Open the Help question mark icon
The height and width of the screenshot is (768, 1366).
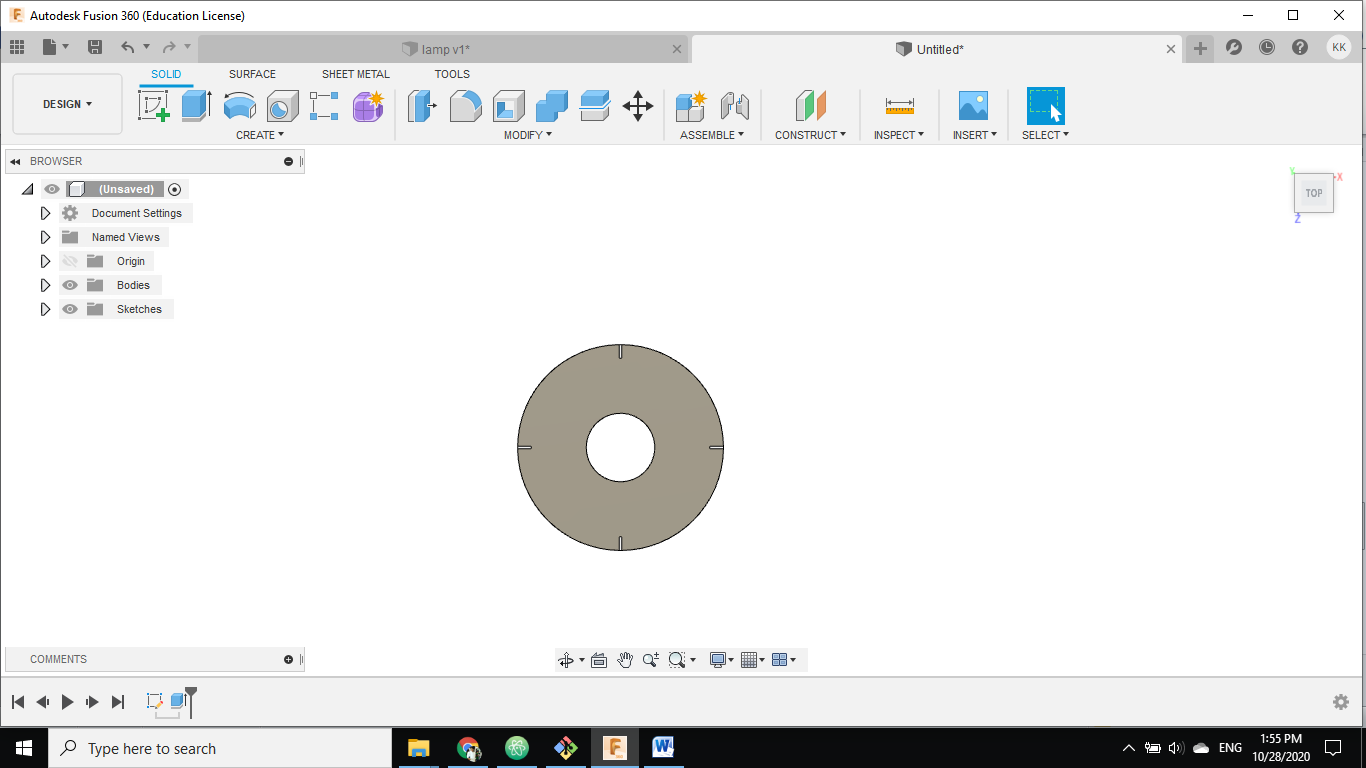click(x=1300, y=47)
